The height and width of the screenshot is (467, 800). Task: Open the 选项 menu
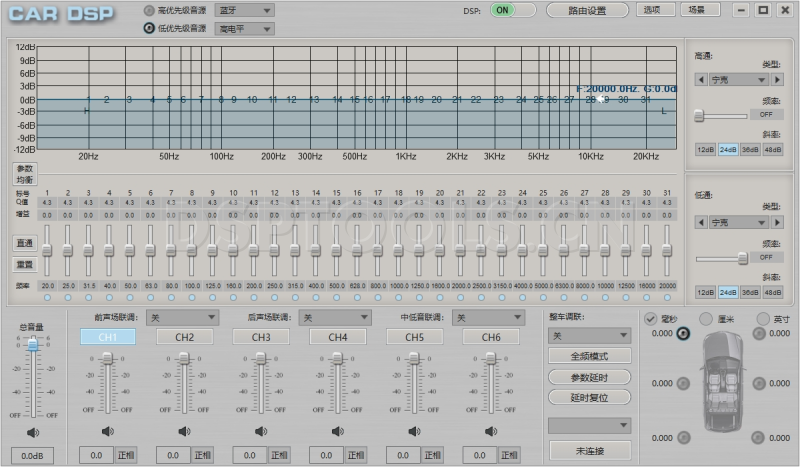(x=652, y=10)
